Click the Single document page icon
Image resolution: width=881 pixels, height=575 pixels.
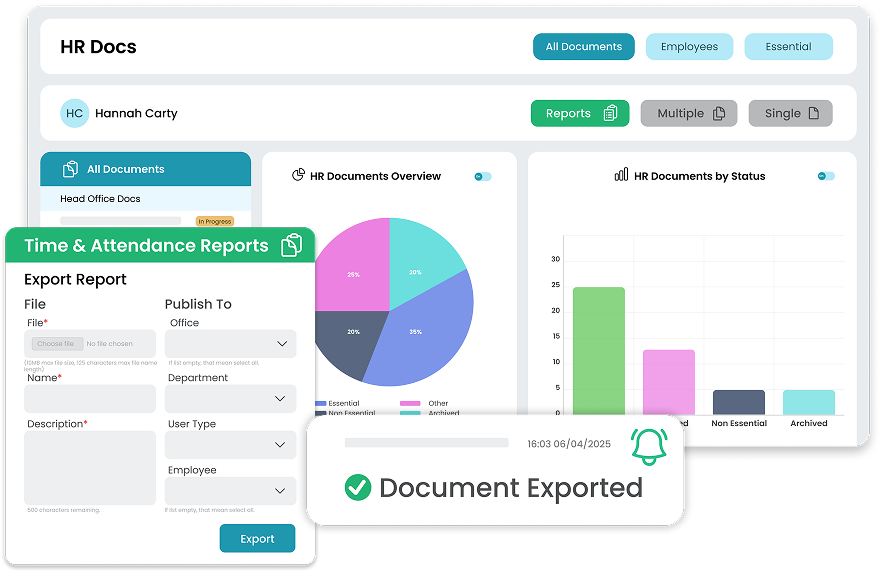point(813,113)
